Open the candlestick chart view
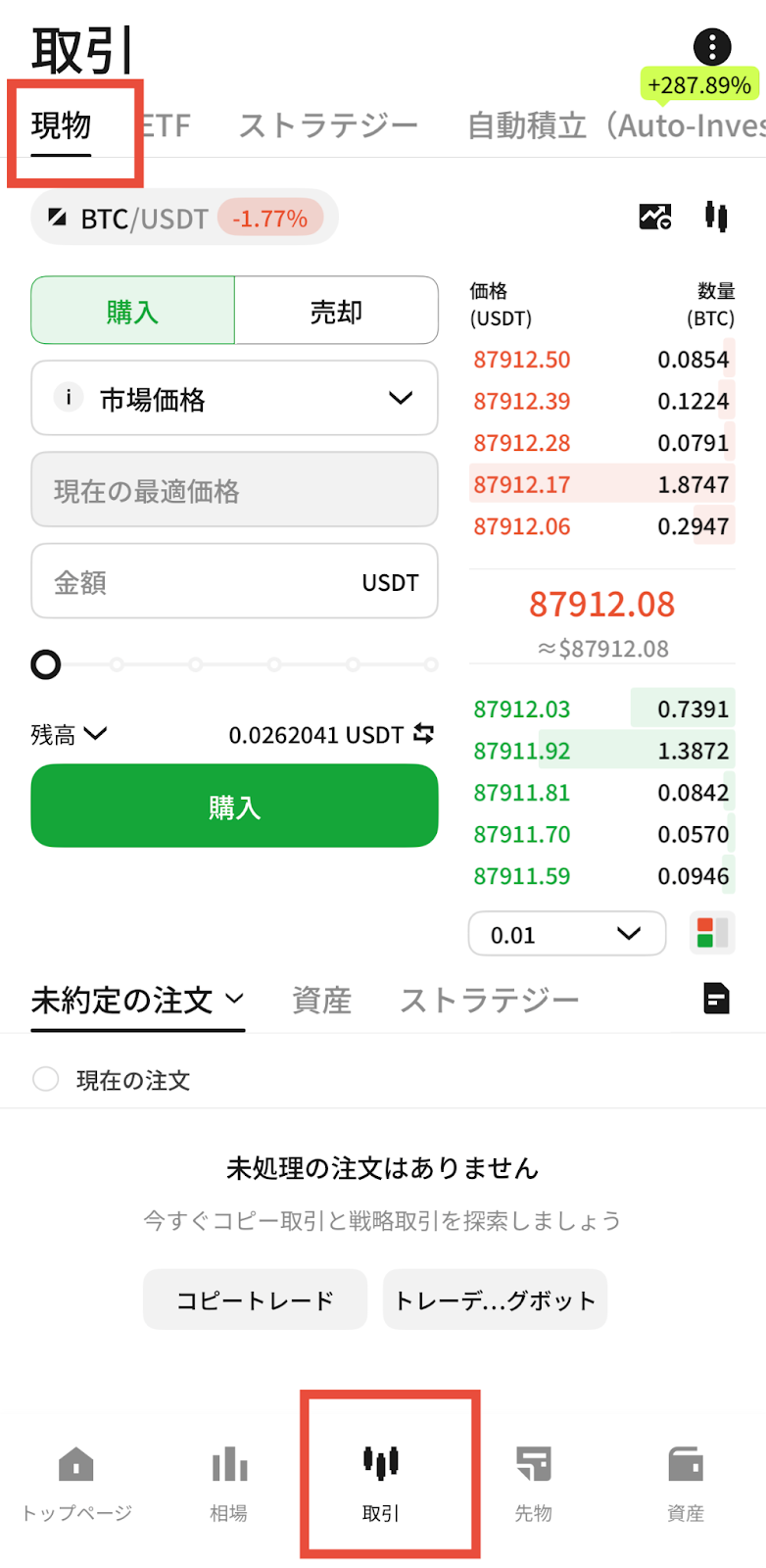This screenshot has width=766, height=1568. coord(716,217)
